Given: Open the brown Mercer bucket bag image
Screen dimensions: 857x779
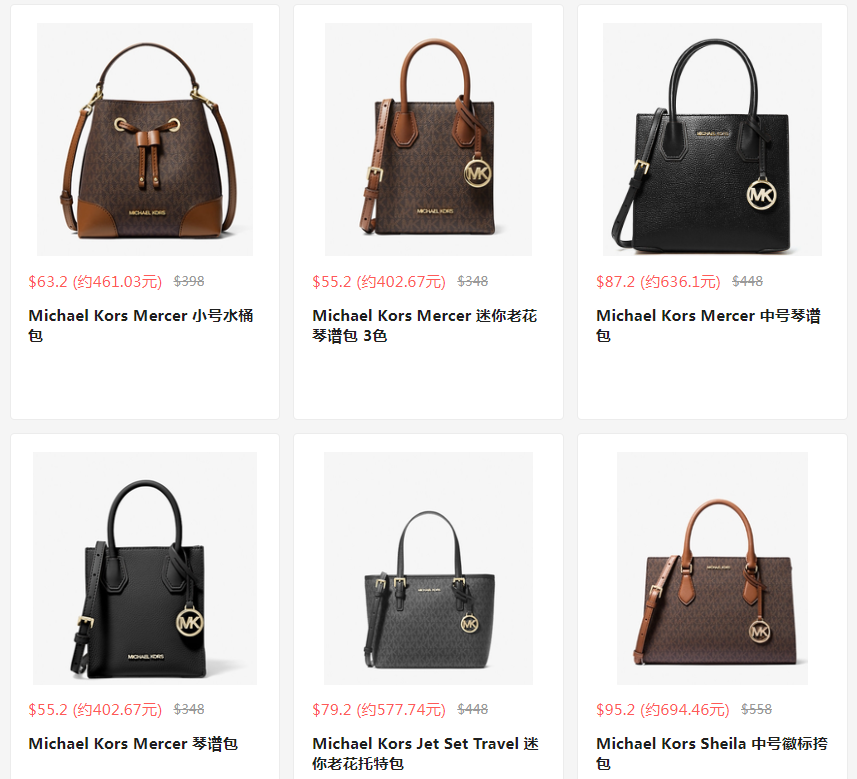Looking at the screenshot, I should click(x=145, y=139).
